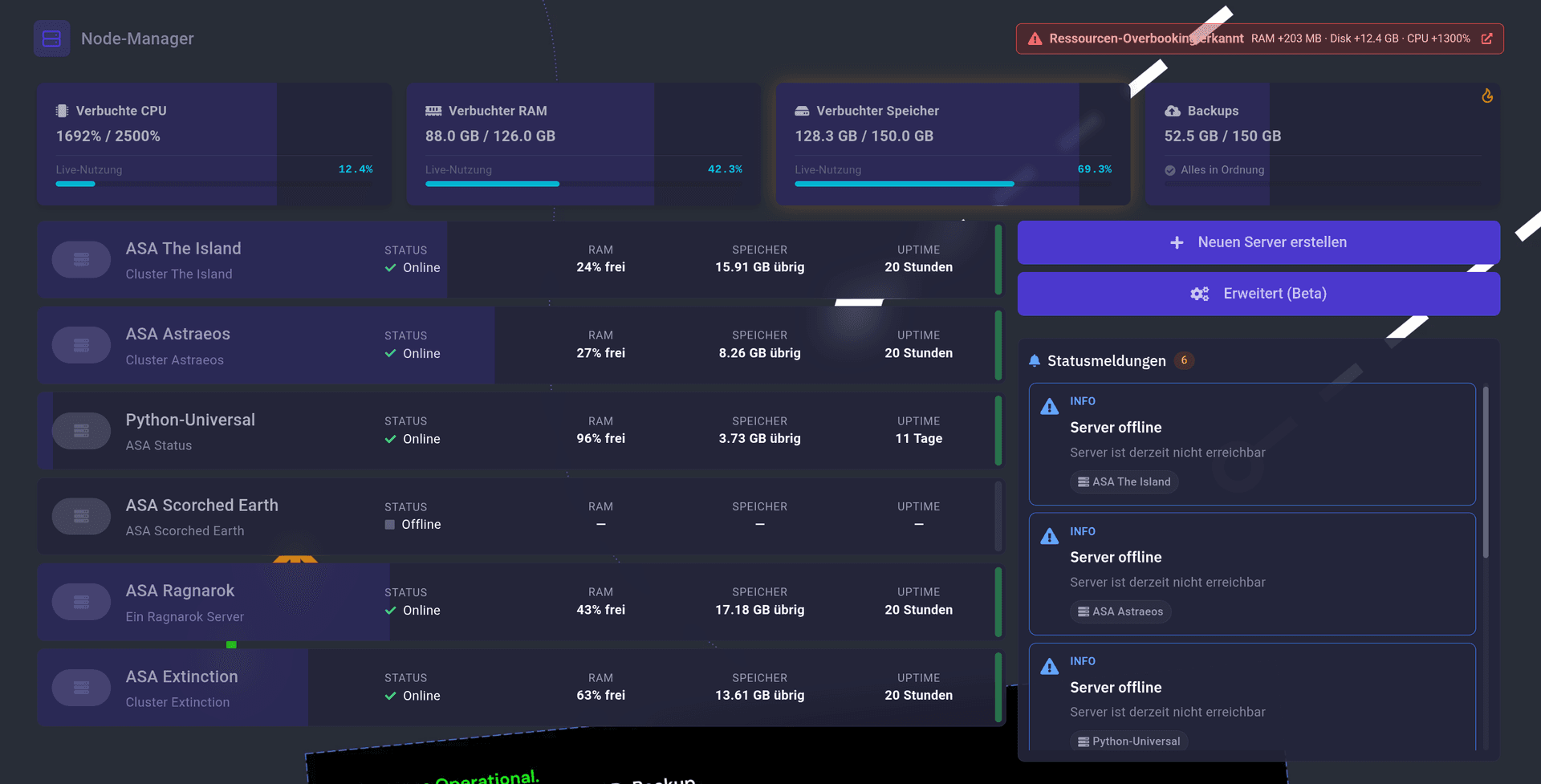Click the Verbuchter RAM live usage bar
Image resolution: width=1541 pixels, height=784 pixels.
[583, 184]
